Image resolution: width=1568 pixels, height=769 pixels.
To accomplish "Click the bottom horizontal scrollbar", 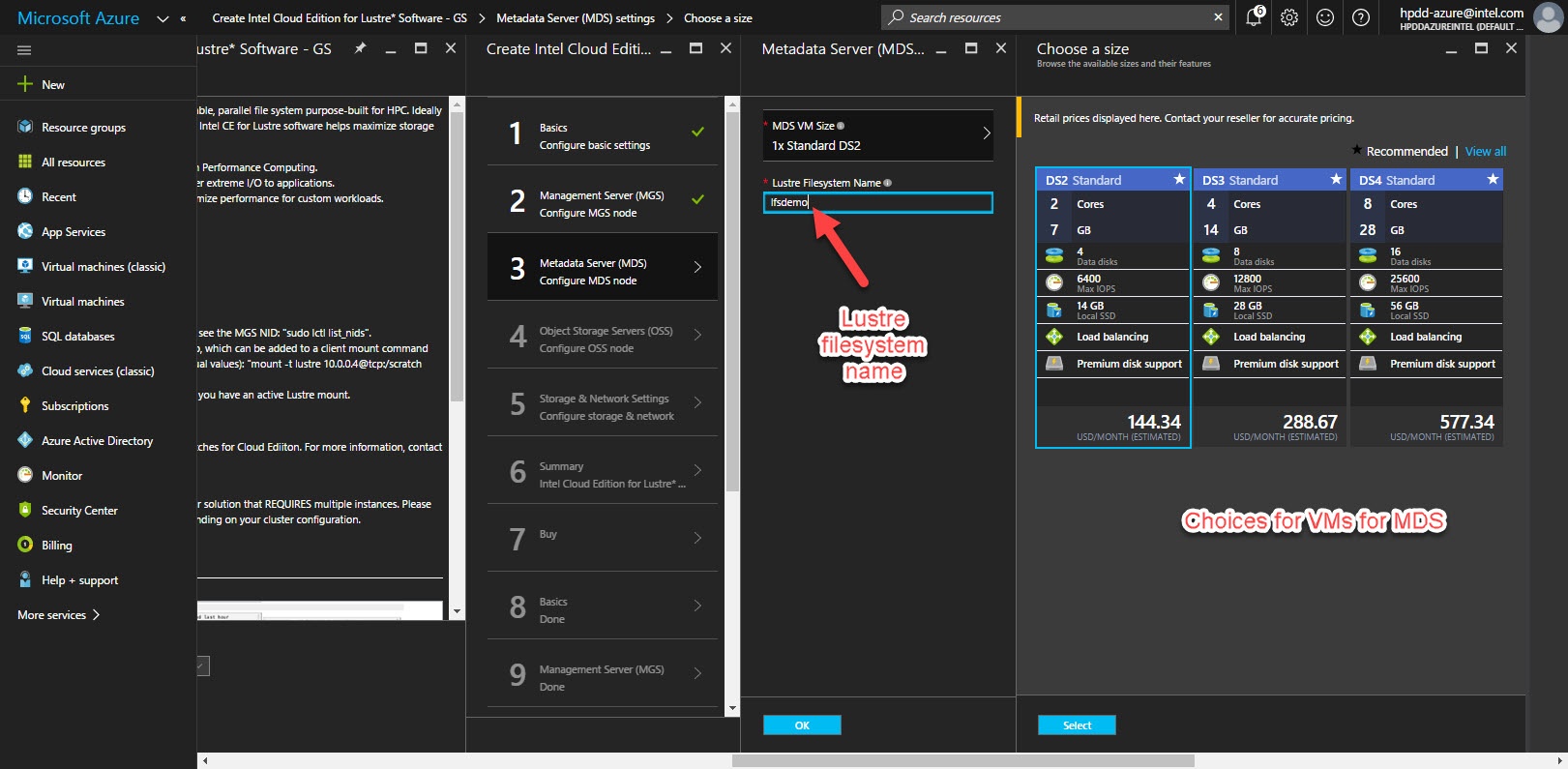I will tap(962, 760).
